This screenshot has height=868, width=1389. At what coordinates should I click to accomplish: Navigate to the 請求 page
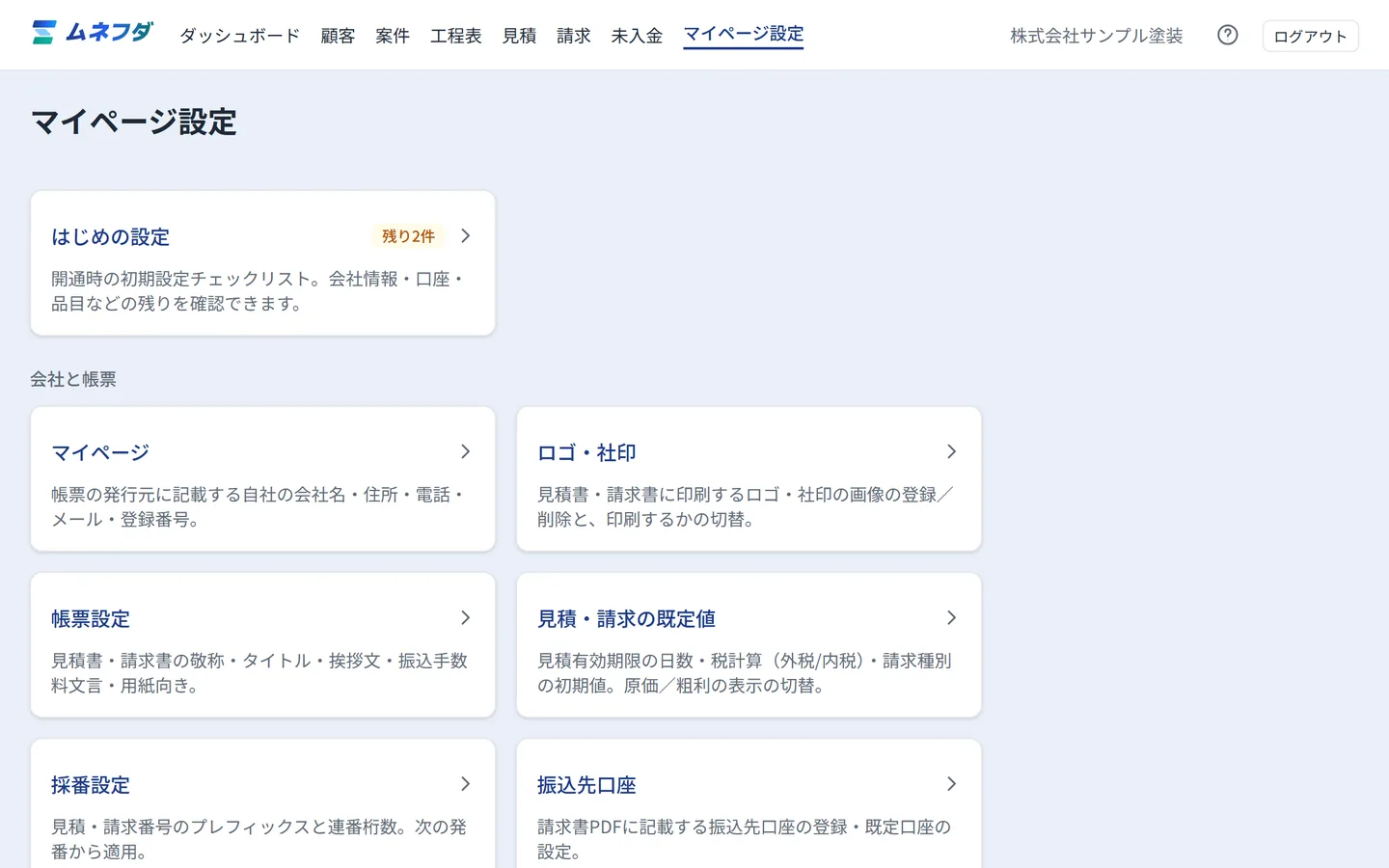point(574,36)
